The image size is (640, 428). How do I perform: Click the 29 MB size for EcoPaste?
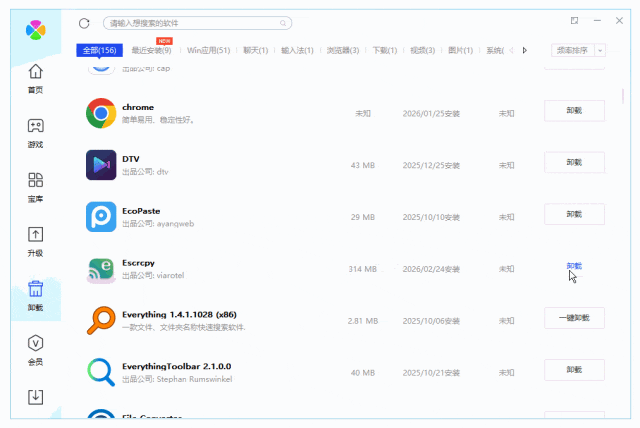(x=362, y=217)
